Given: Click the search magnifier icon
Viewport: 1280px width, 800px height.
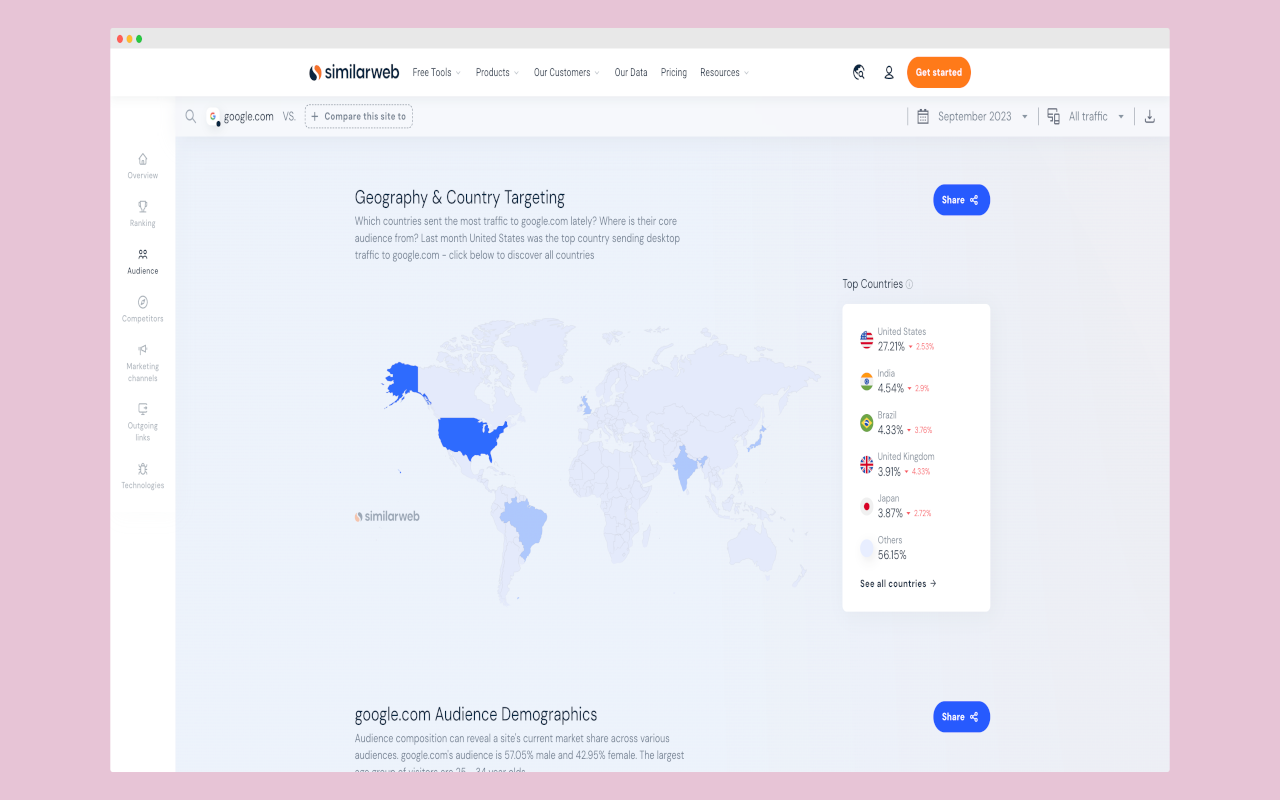Looking at the screenshot, I should pos(190,116).
